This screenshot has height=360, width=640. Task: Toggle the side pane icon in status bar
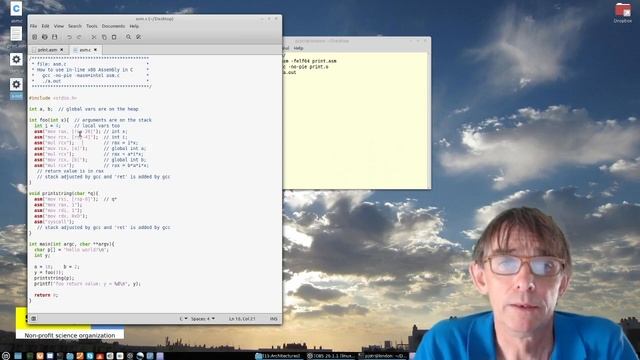coord(33,318)
